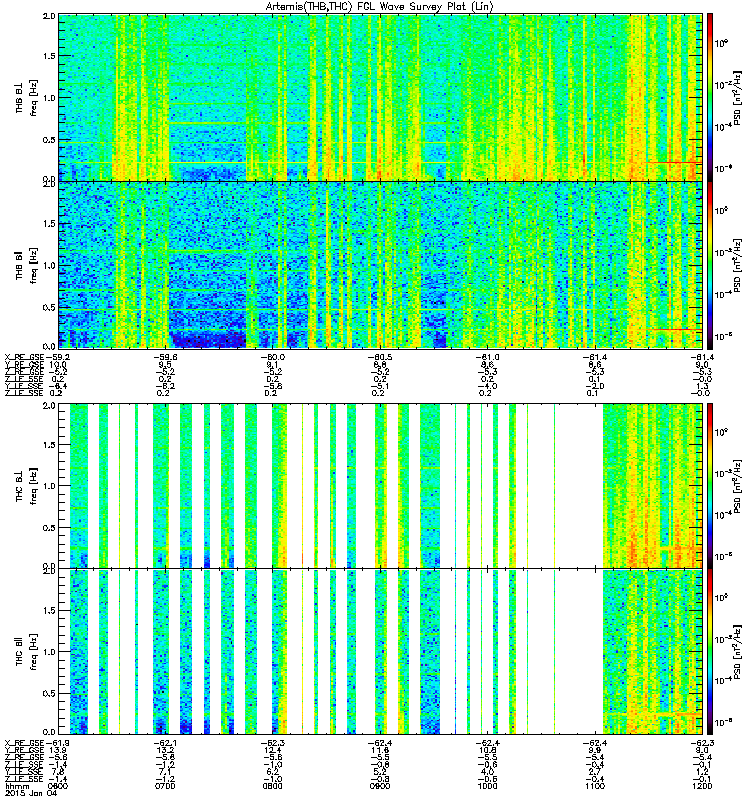Click the THC B⊥ panel color bar

pyautogui.click(x=710, y=485)
